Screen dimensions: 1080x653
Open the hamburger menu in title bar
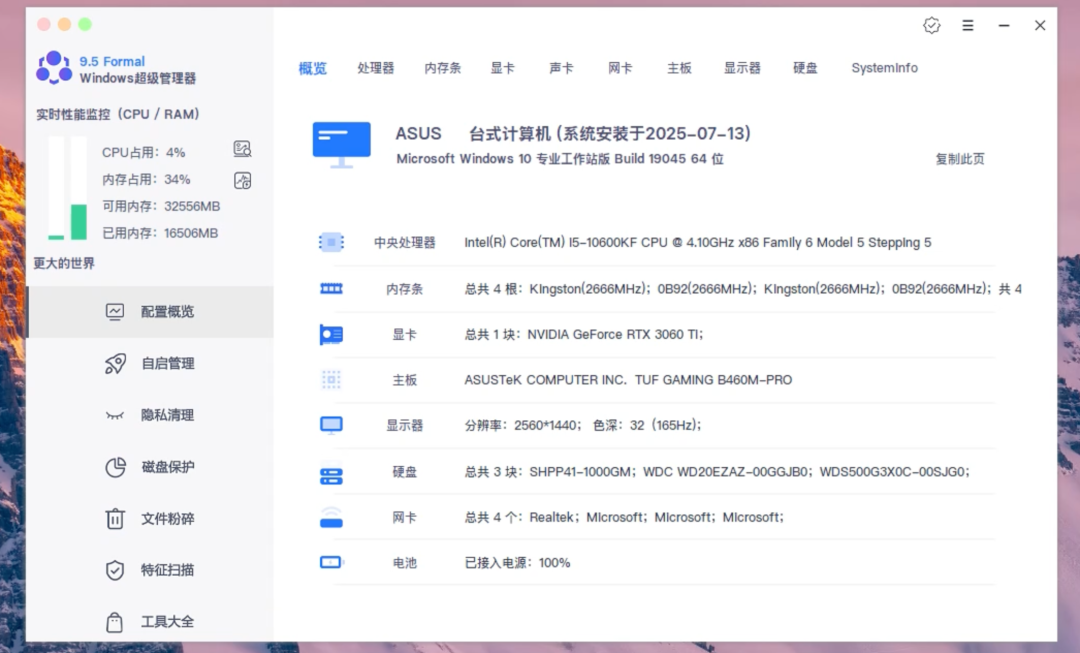click(968, 25)
